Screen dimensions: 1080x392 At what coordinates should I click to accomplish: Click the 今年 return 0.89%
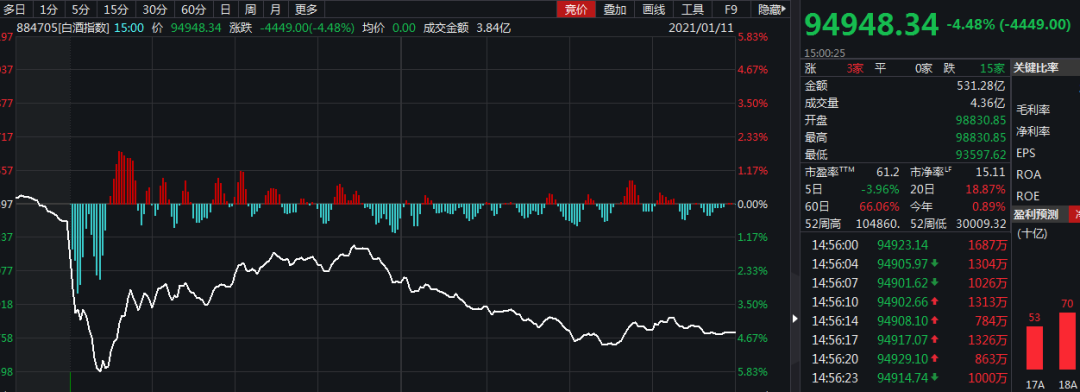pos(989,207)
